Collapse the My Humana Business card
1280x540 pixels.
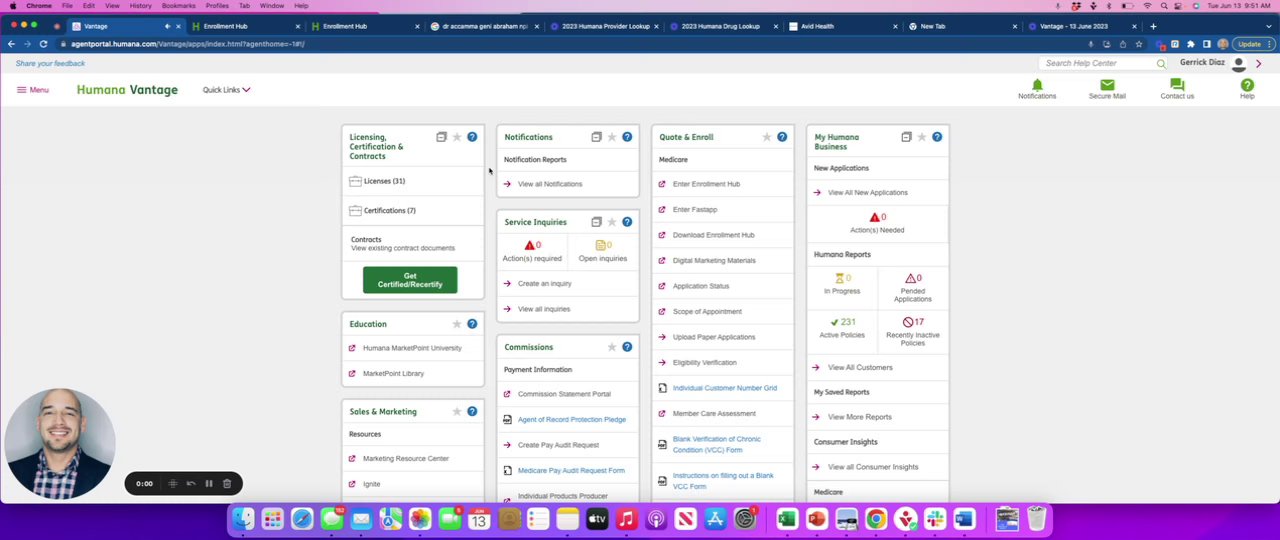pyautogui.click(x=906, y=137)
